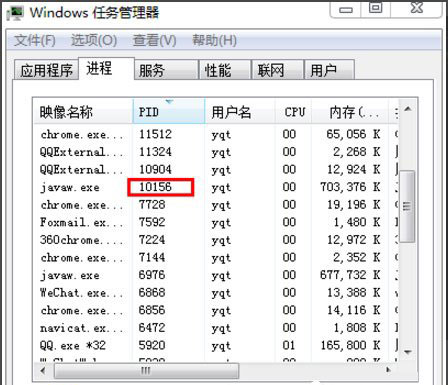Sort by CPU column header

coord(293,112)
